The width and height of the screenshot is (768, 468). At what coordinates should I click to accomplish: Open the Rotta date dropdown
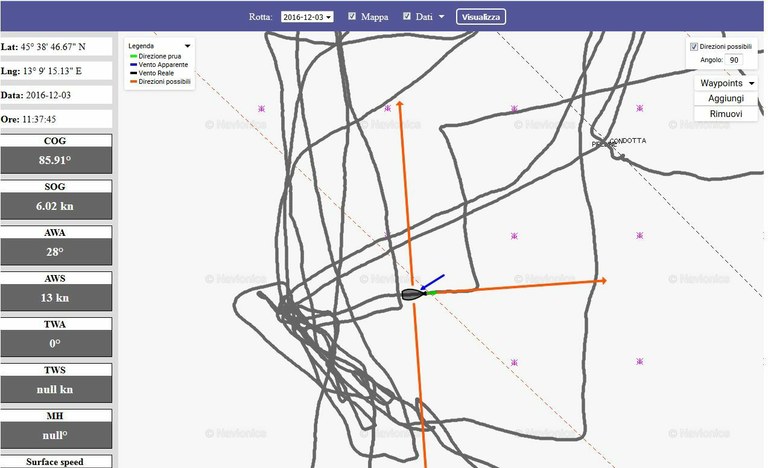307,17
